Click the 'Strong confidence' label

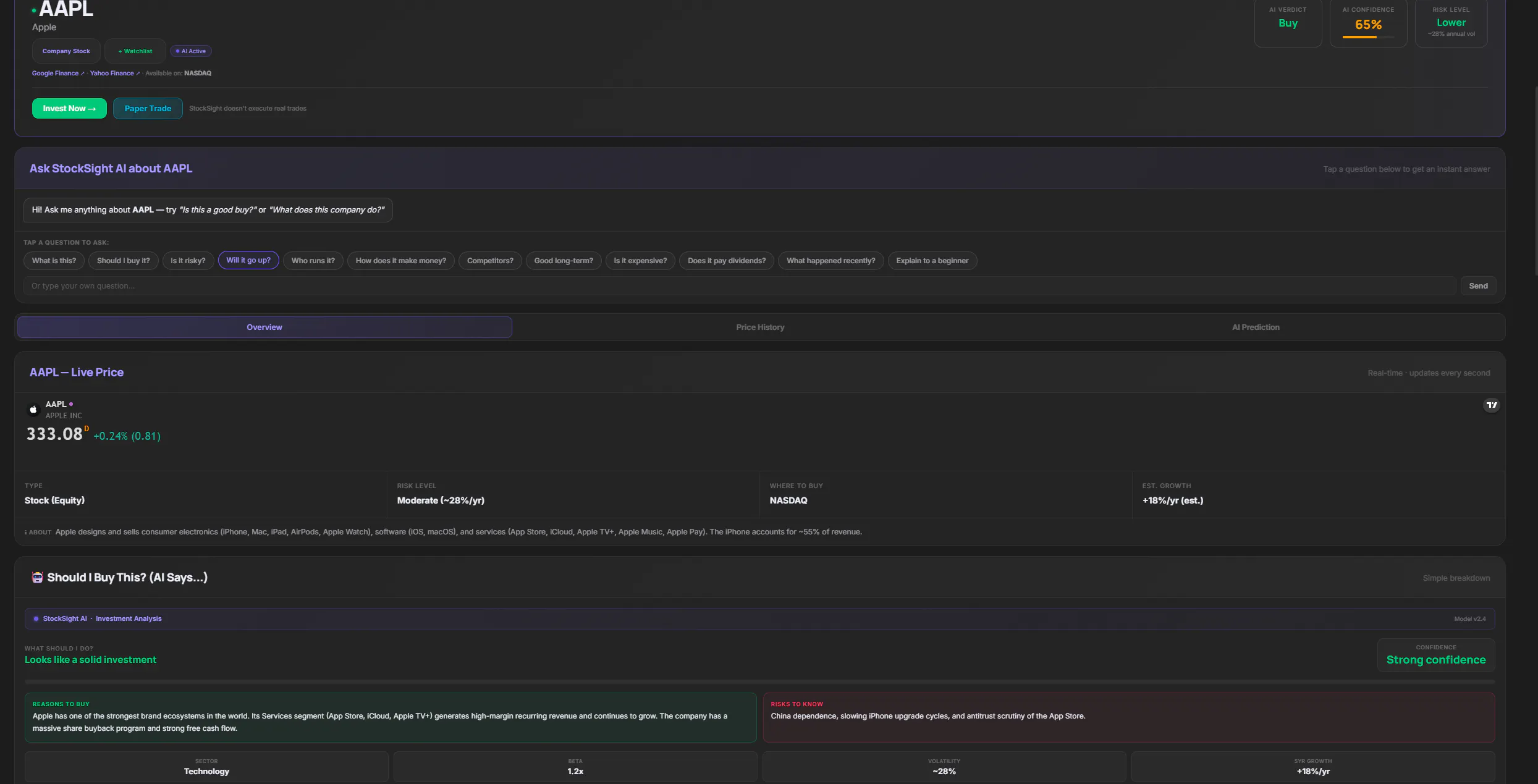[1436, 660]
